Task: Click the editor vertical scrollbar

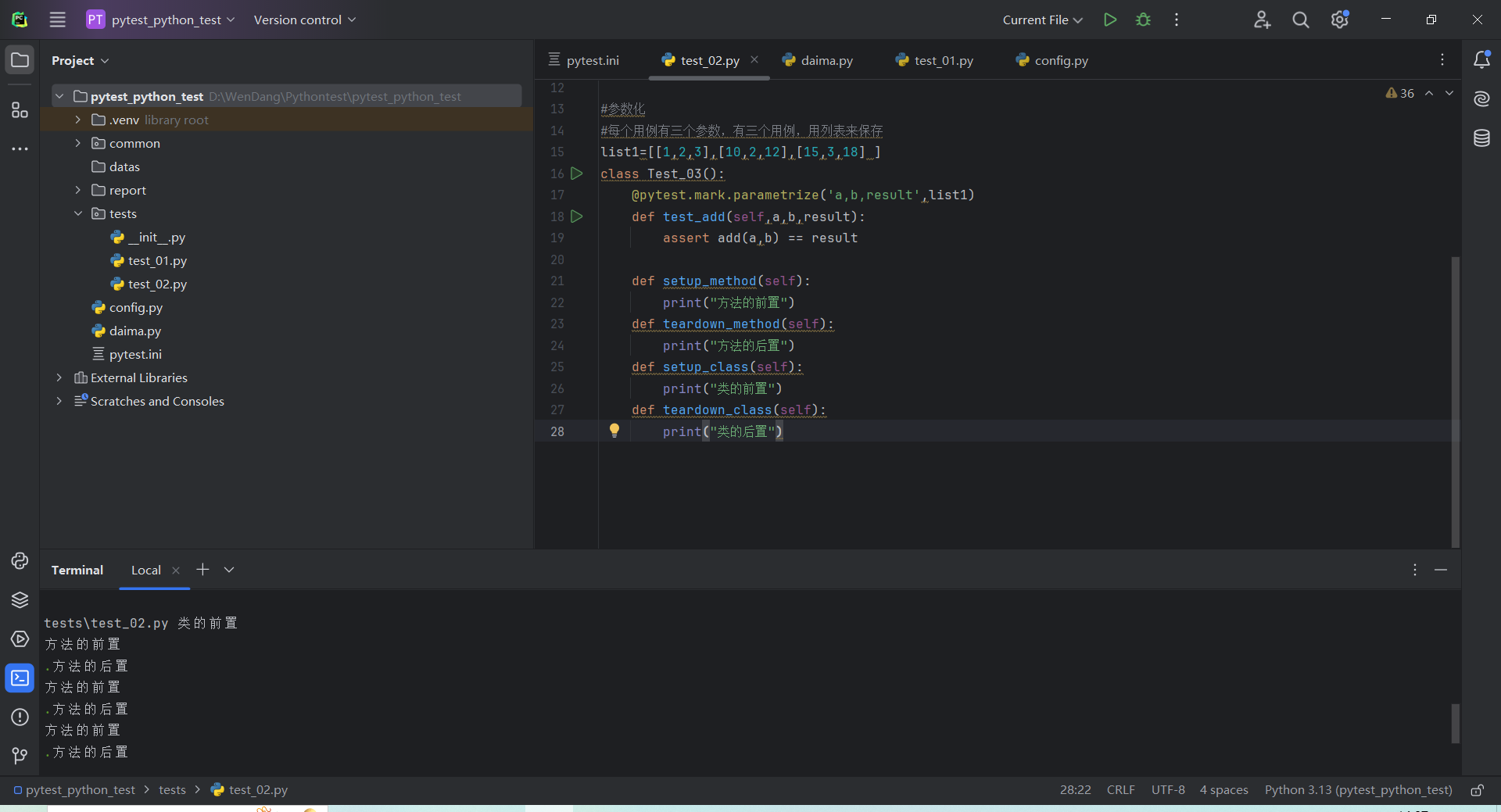Action: (1455, 401)
